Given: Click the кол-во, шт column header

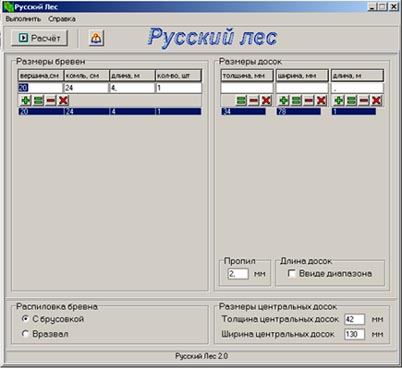Looking at the screenshot, I should pos(179,76).
